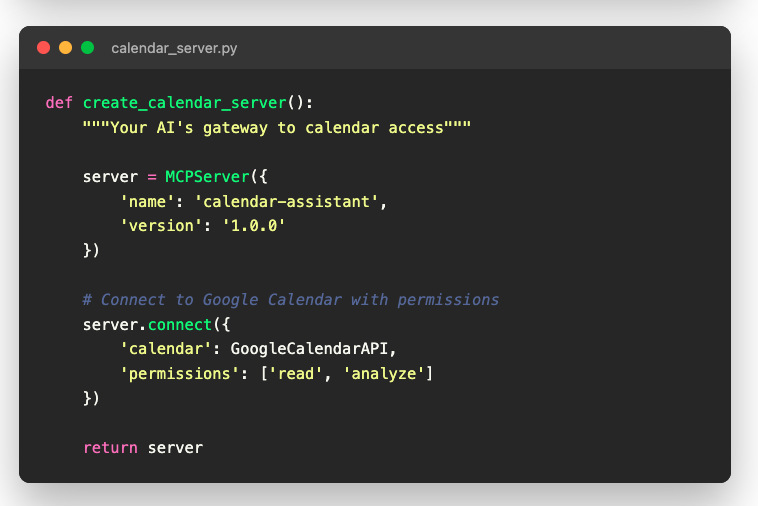Screen dimensions: 758x506
Task: Click the red close window dot
Action: tap(44, 48)
